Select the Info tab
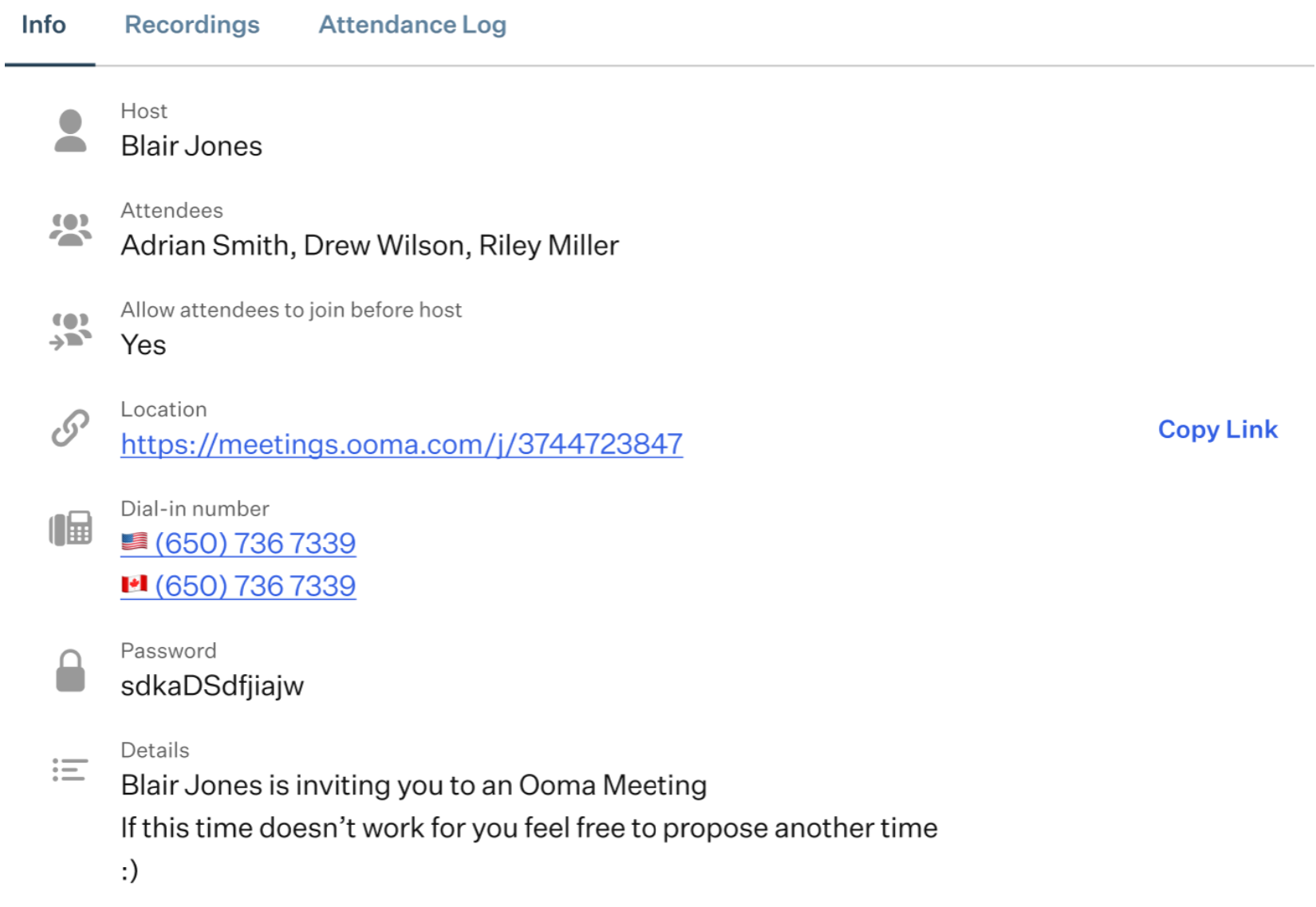Image resolution: width=1316 pixels, height=907 pixels. [x=44, y=25]
